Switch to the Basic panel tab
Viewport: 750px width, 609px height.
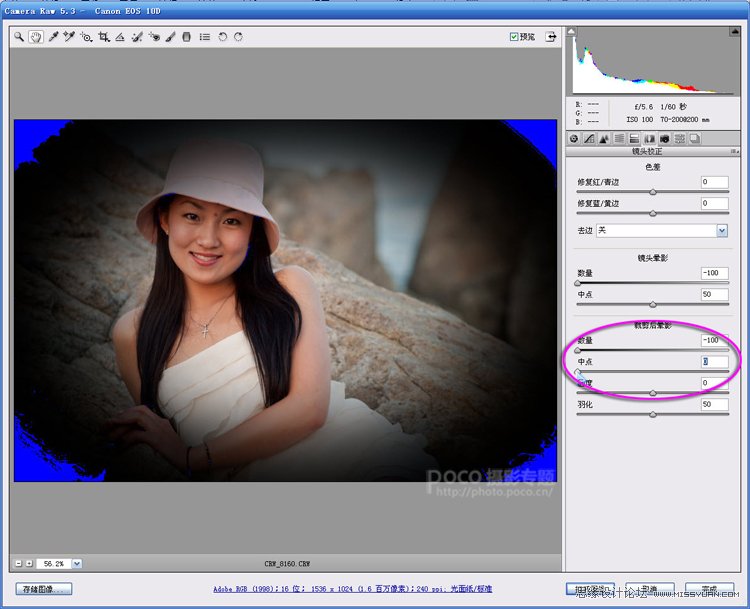[574, 139]
